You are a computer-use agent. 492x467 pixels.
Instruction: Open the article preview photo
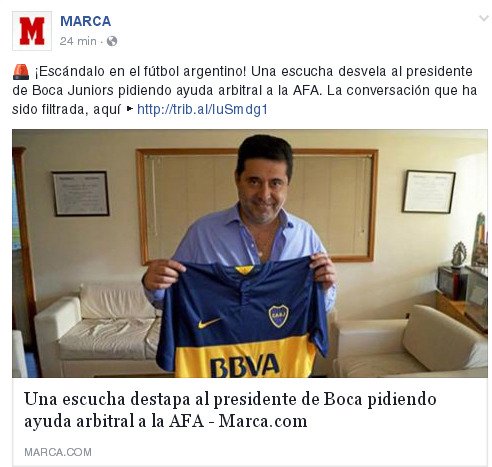250,253
